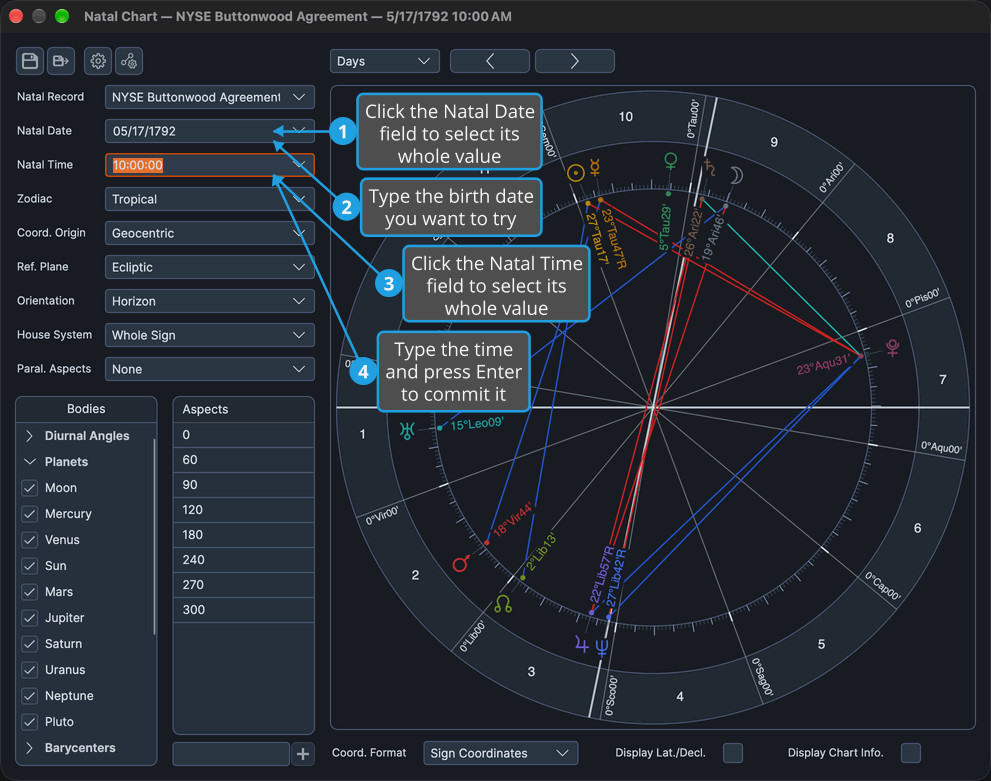This screenshot has height=781, width=991.
Task: Click the Jupiter glyph on the chart
Action: click(x=581, y=645)
